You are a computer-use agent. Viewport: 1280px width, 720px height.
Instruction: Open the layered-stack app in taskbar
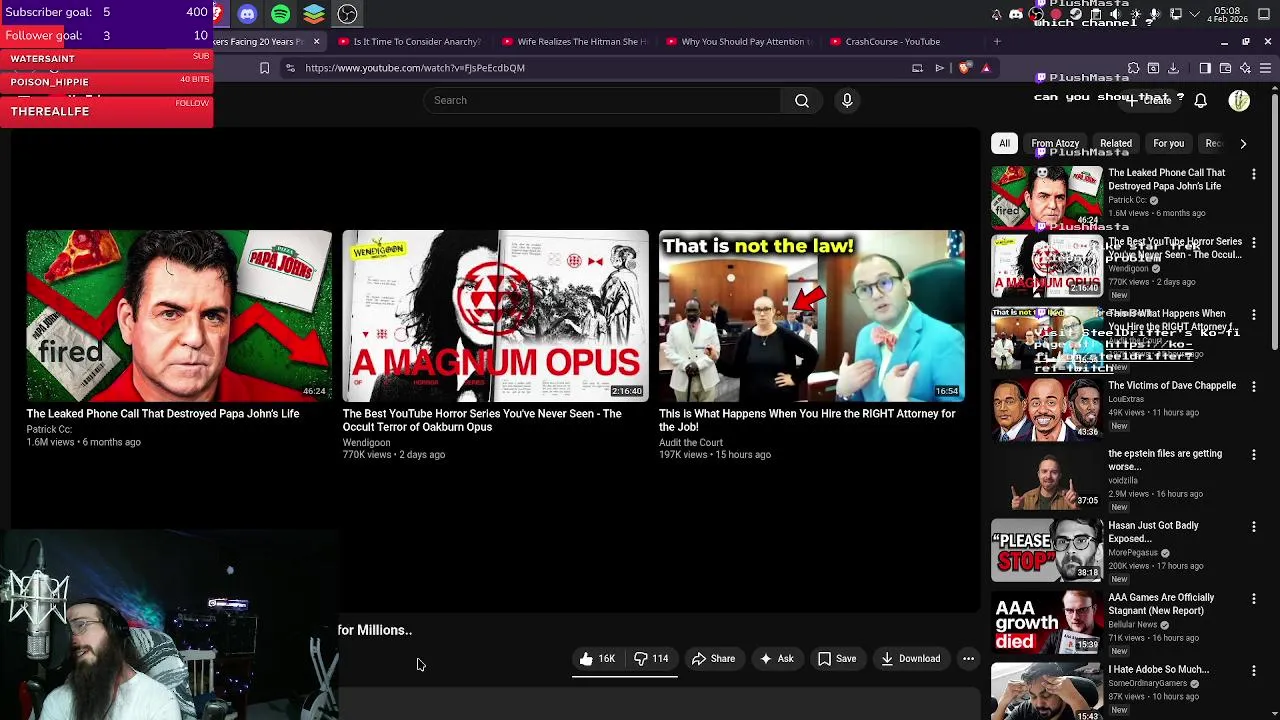tap(314, 14)
